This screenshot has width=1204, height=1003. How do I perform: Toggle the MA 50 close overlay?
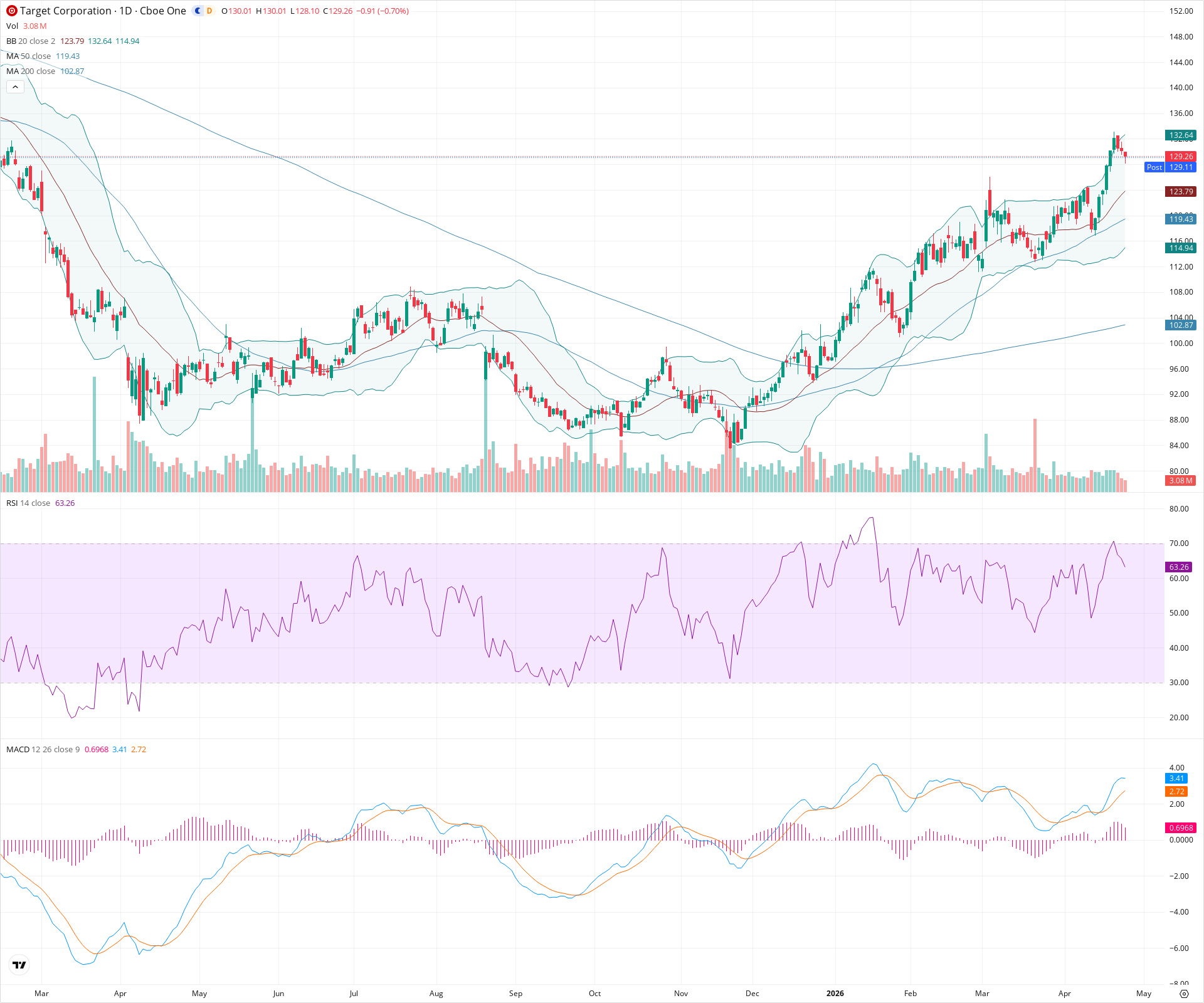(13, 56)
